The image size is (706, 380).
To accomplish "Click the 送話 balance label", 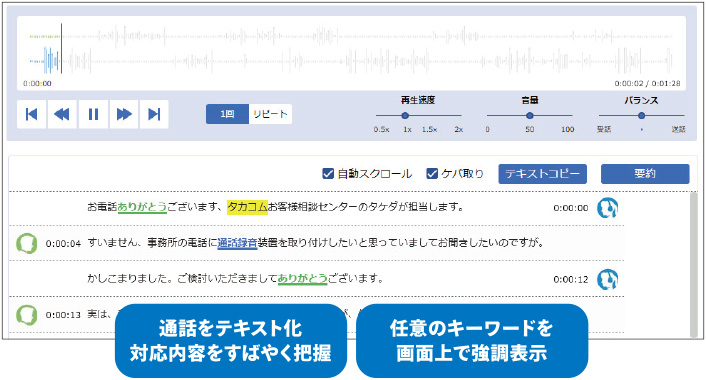I will [678, 129].
